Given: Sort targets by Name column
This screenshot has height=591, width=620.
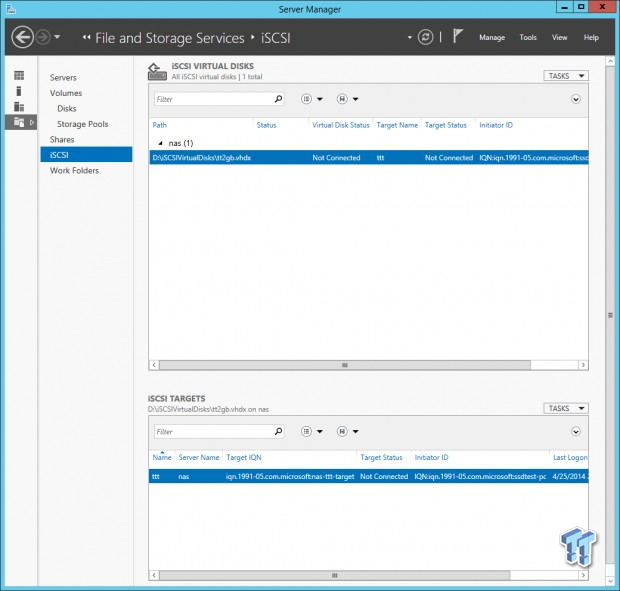Looking at the screenshot, I should 162,457.
